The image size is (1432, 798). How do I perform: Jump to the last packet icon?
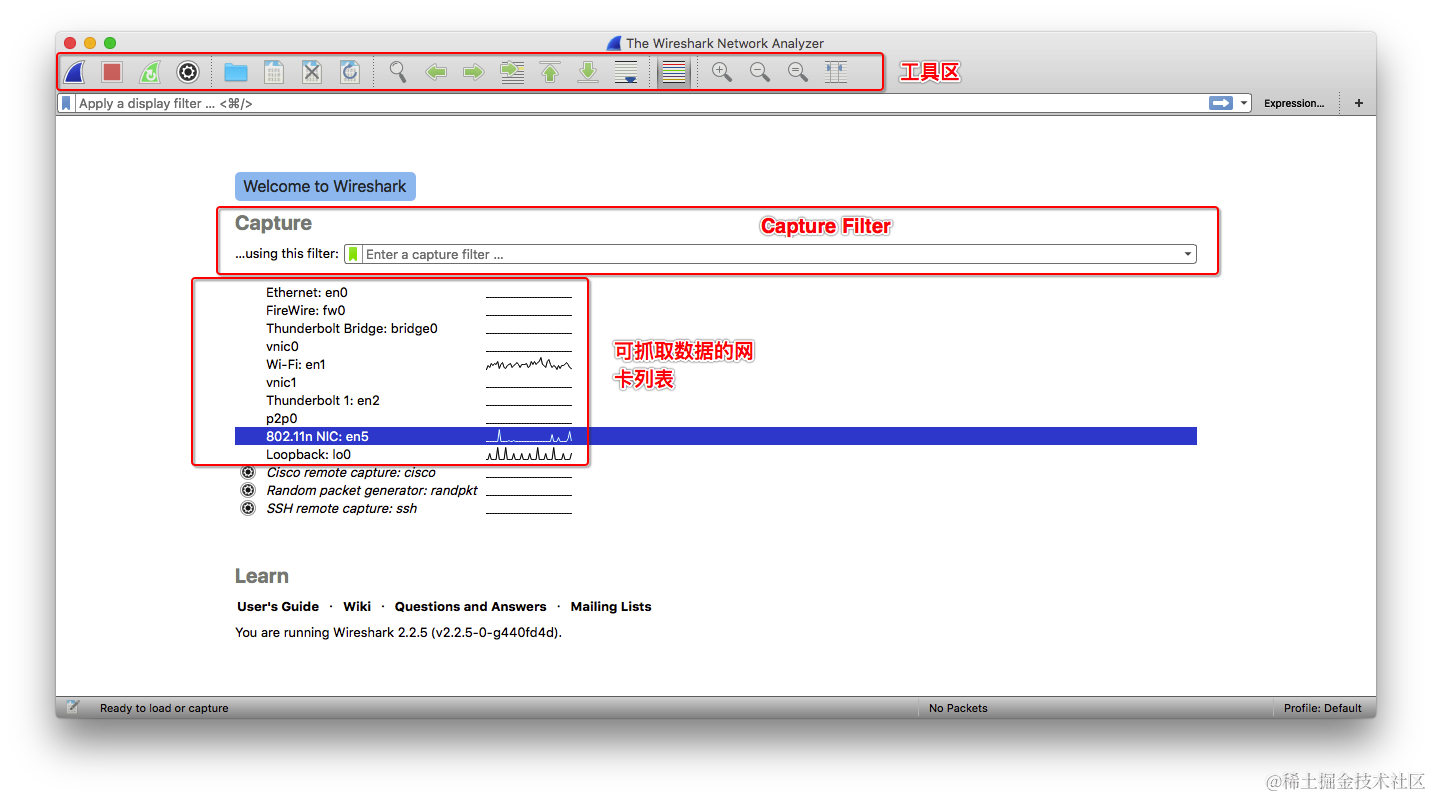click(588, 72)
